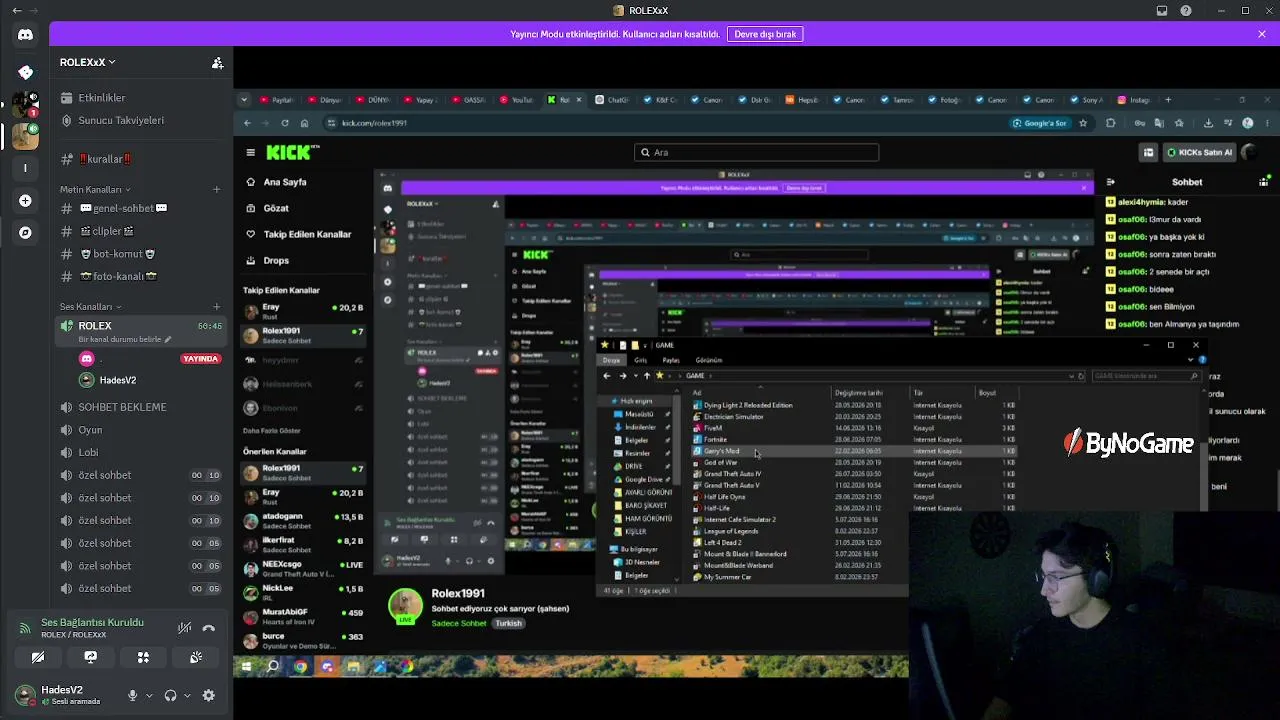Open the YouTube browser tab
Image resolution: width=1280 pixels, height=720 pixels.
pyautogui.click(x=518, y=100)
